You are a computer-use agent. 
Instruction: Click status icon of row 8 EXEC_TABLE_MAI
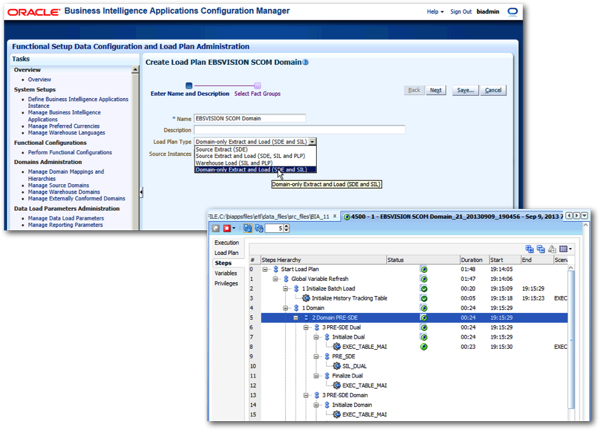pos(424,347)
